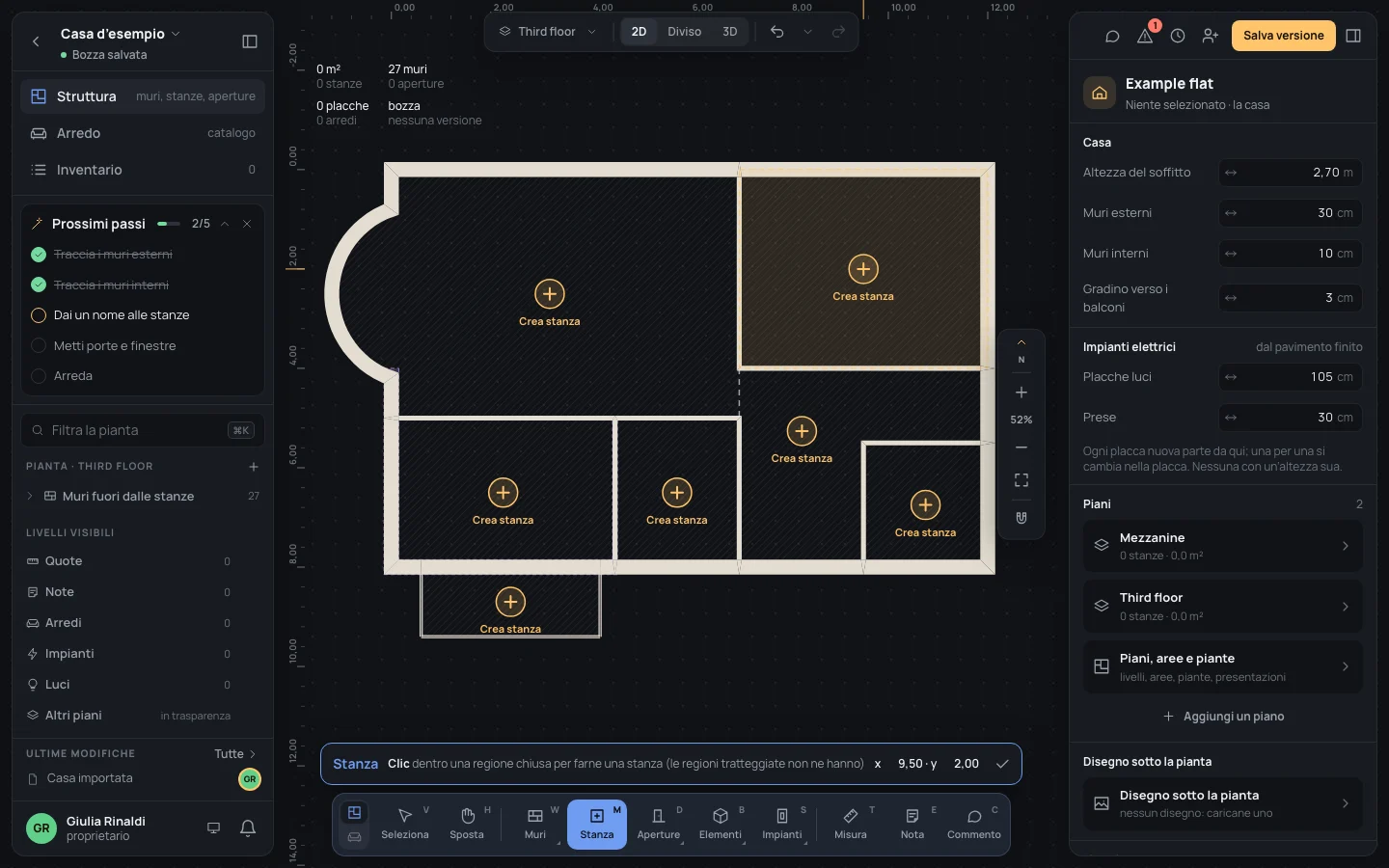
Task: Select the Misura ruler tool
Action: click(x=851, y=825)
